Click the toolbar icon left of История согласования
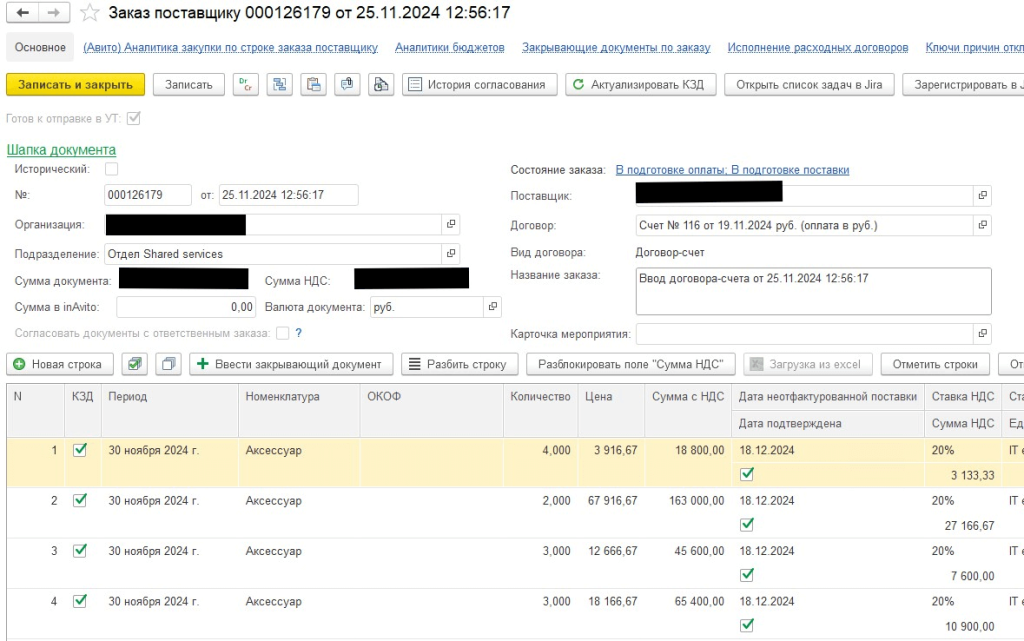1024x641 pixels. [x=381, y=85]
